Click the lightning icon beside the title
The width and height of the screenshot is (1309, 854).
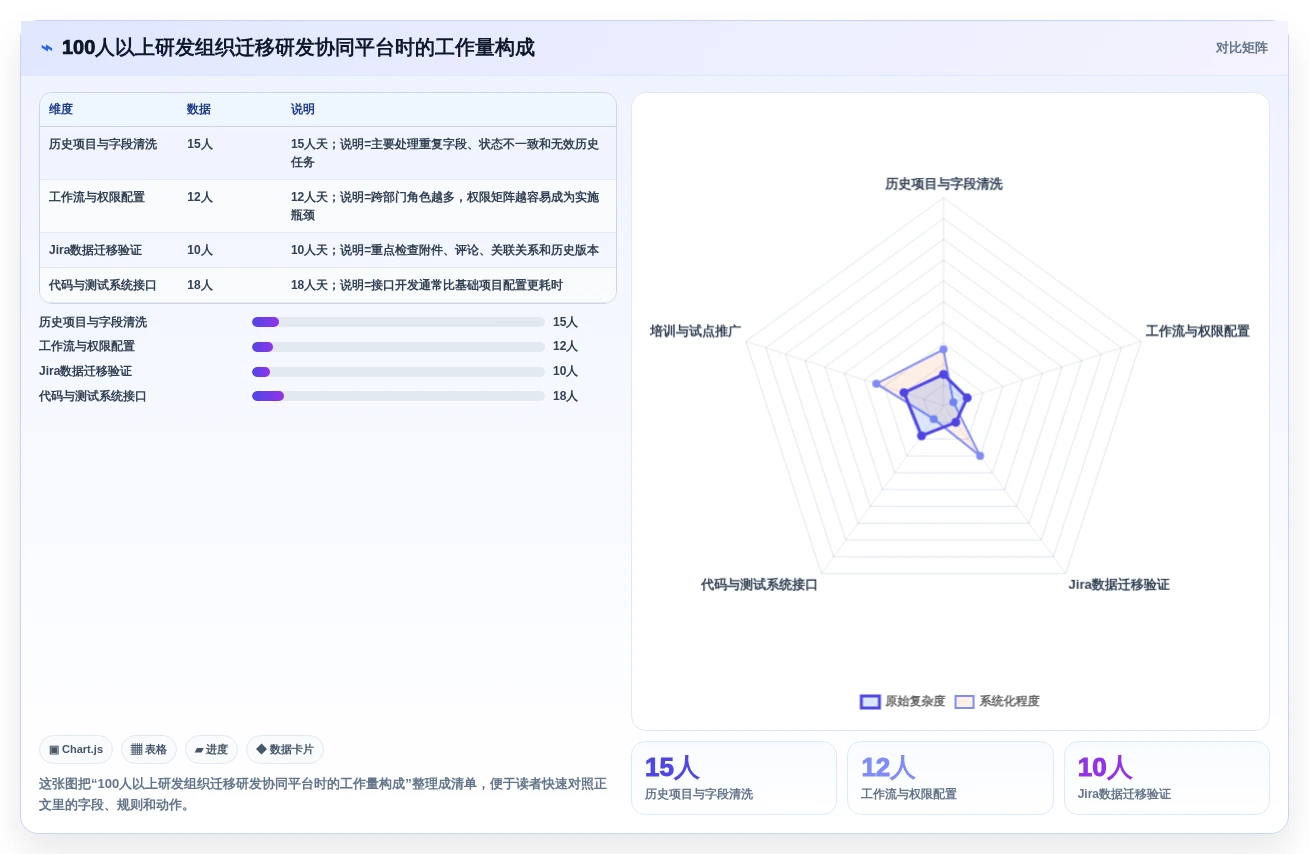(47, 48)
